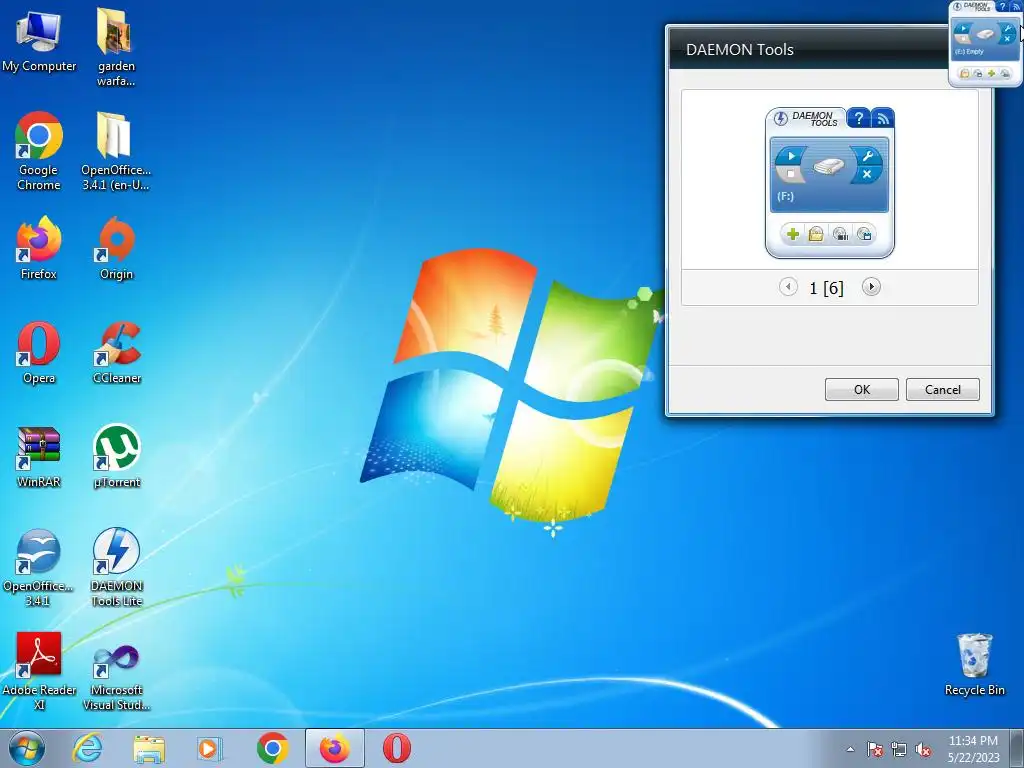Launch Firefox from the desktop shortcut

point(39,248)
